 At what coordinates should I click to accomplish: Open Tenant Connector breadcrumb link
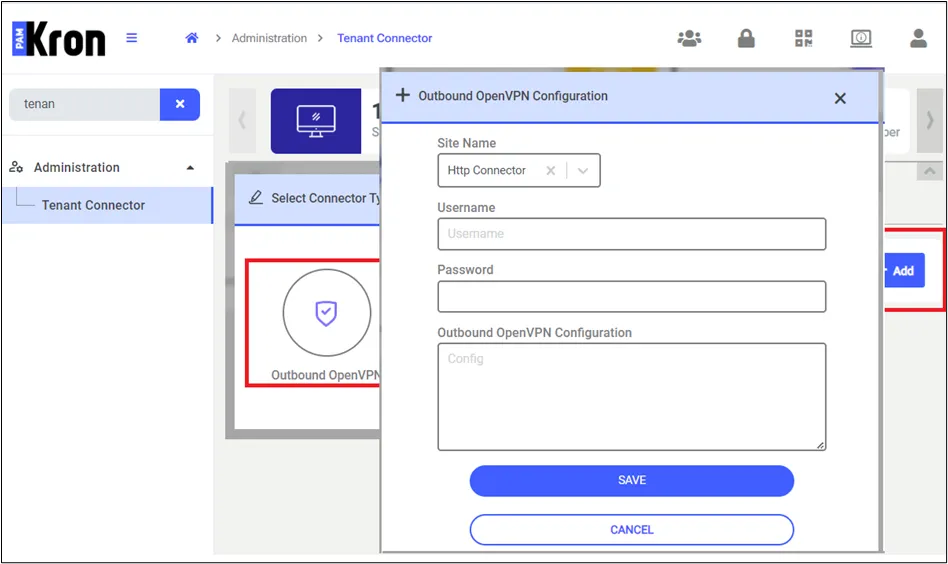(x=385, y=38)
